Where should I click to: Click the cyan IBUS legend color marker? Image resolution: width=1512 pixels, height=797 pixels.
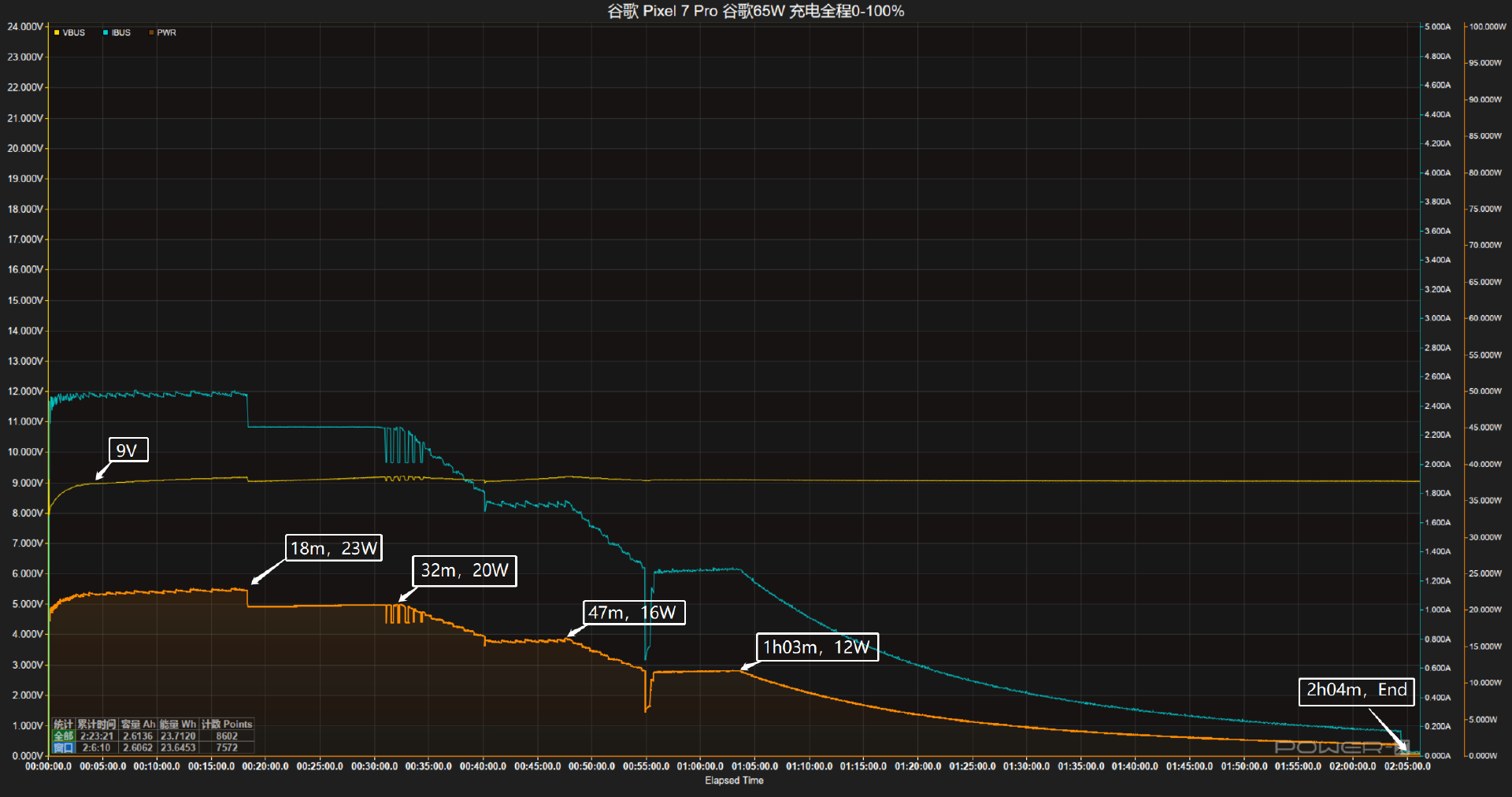coord(106,32)
